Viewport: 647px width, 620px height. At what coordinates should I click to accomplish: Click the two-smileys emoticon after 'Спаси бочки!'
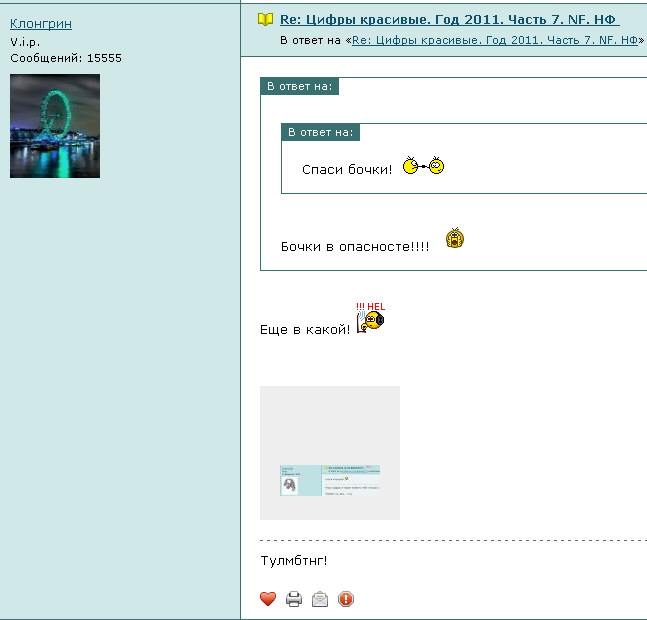(x=423, y=165)
